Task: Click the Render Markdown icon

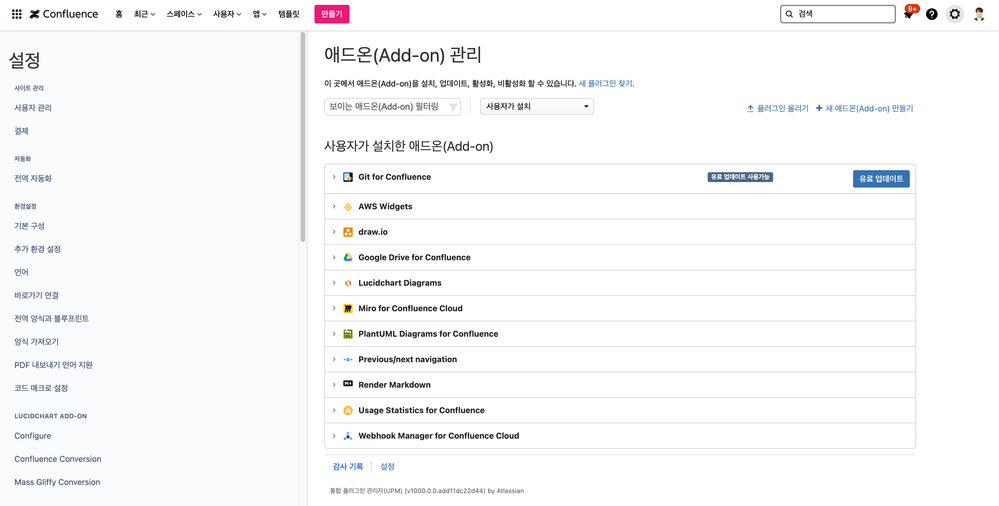Action: (348, 384)
